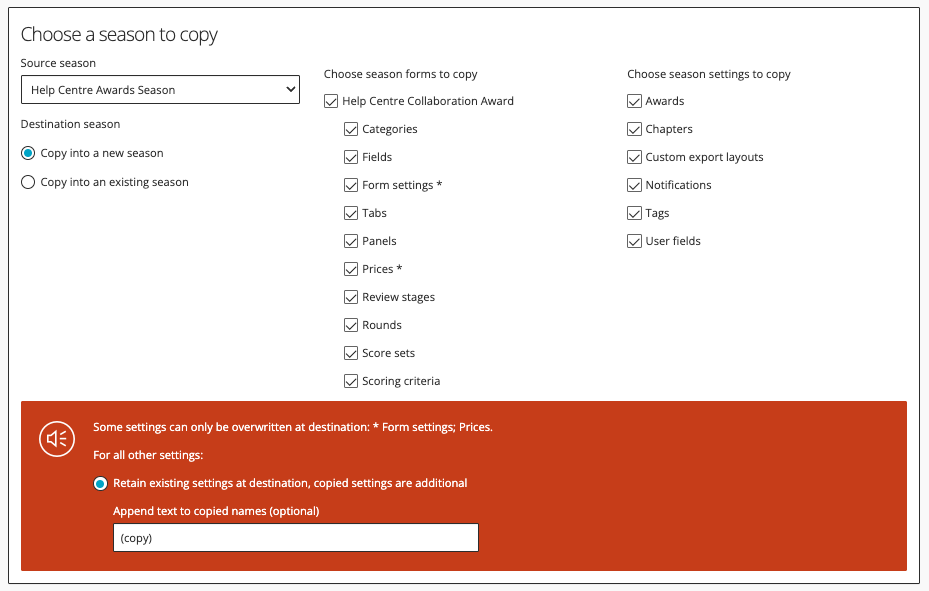
Task: Uncheck the Fields checkbox
Action: (351, 157)
